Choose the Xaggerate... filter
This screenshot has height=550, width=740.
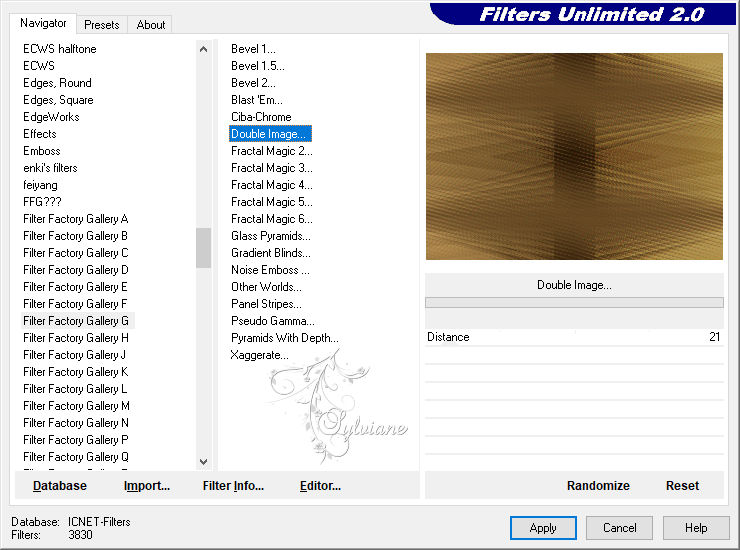point(259,355)
